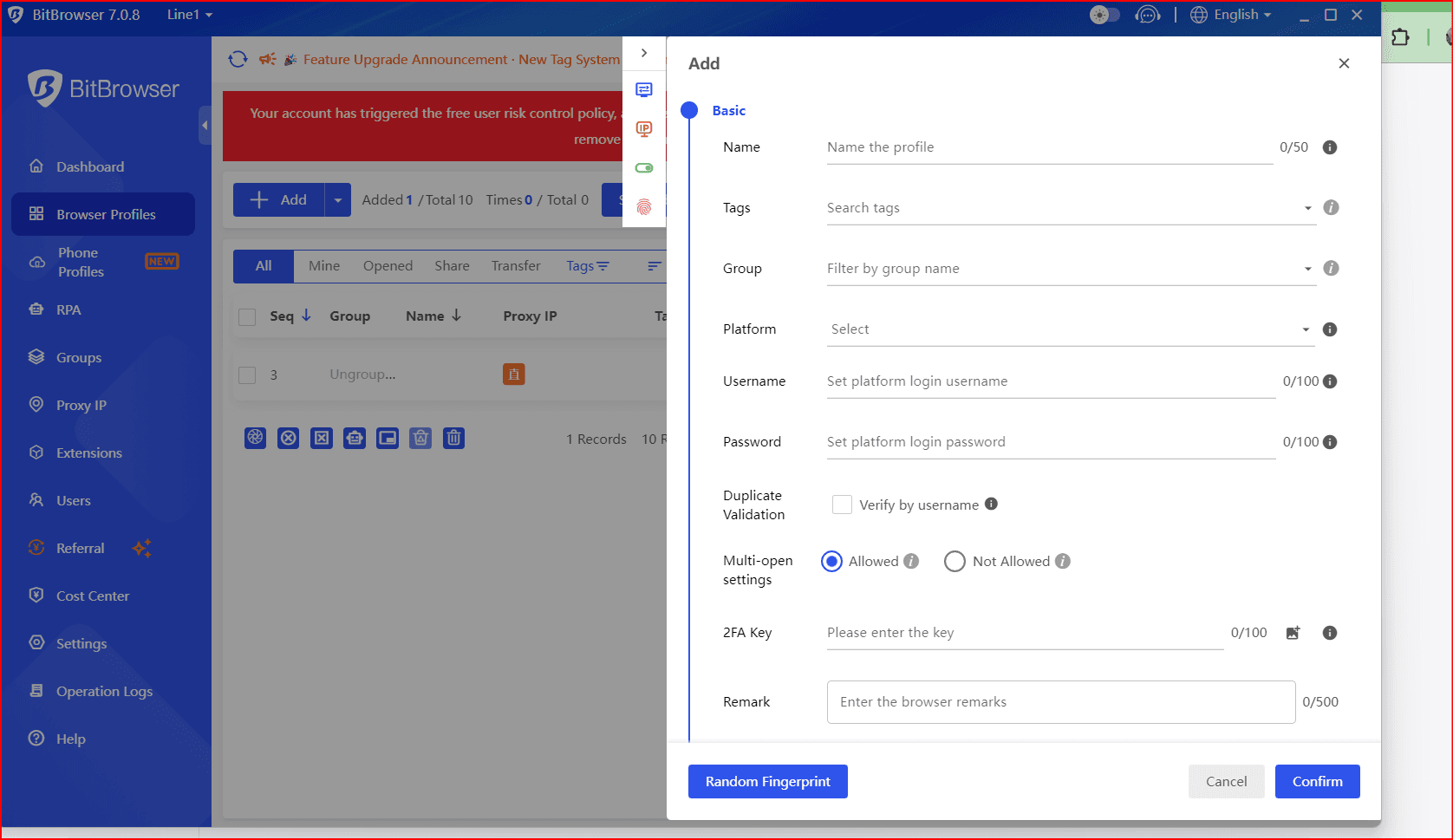Open Dashboard in the sidebar
Screen dimensions: 1453x840
(x=90, y=166)
